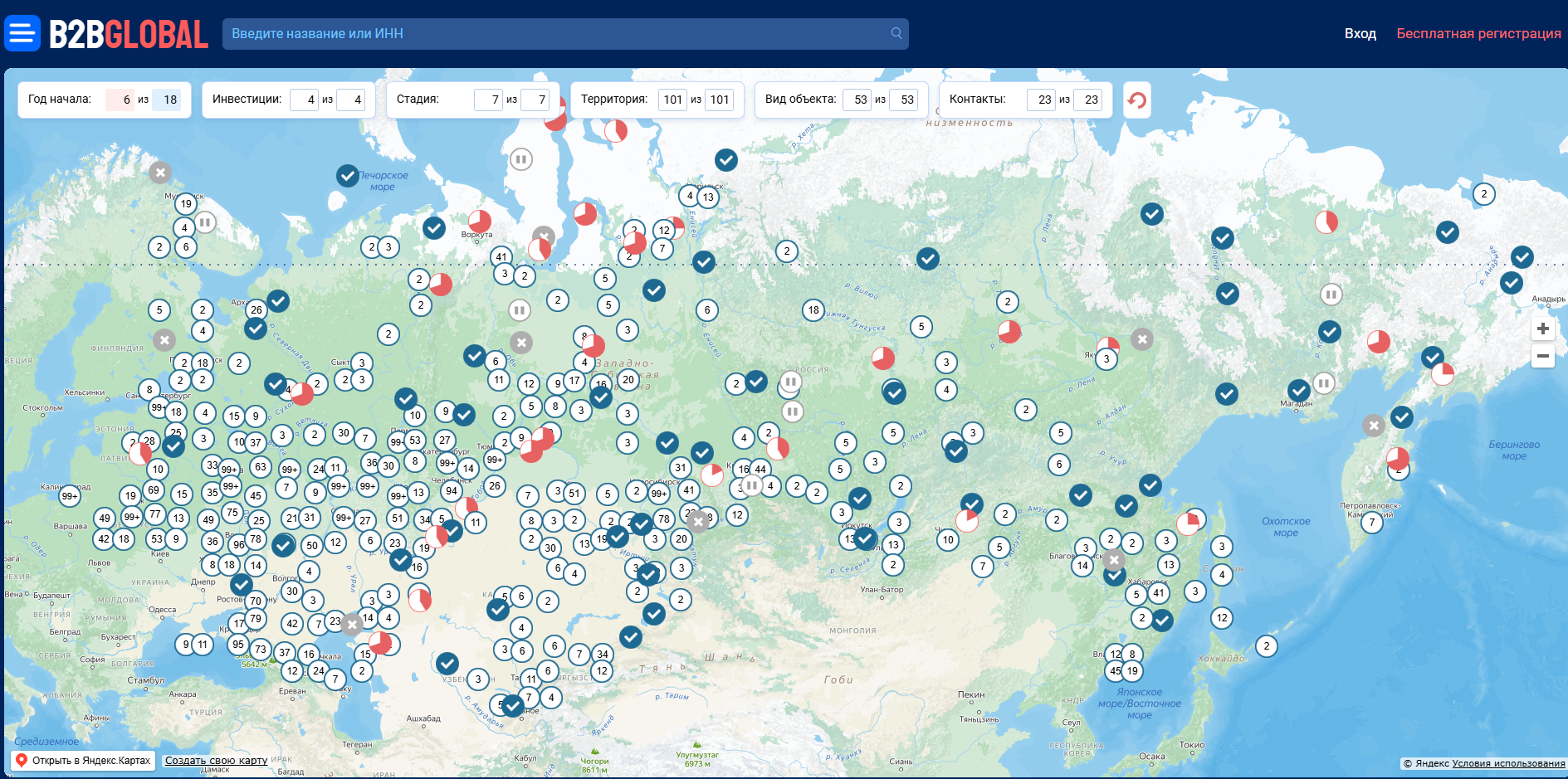The width and height of the screenshot is (1568, 779).
Task: Select checkmark marker beside Печорское море label
Action: click(347, 176)
